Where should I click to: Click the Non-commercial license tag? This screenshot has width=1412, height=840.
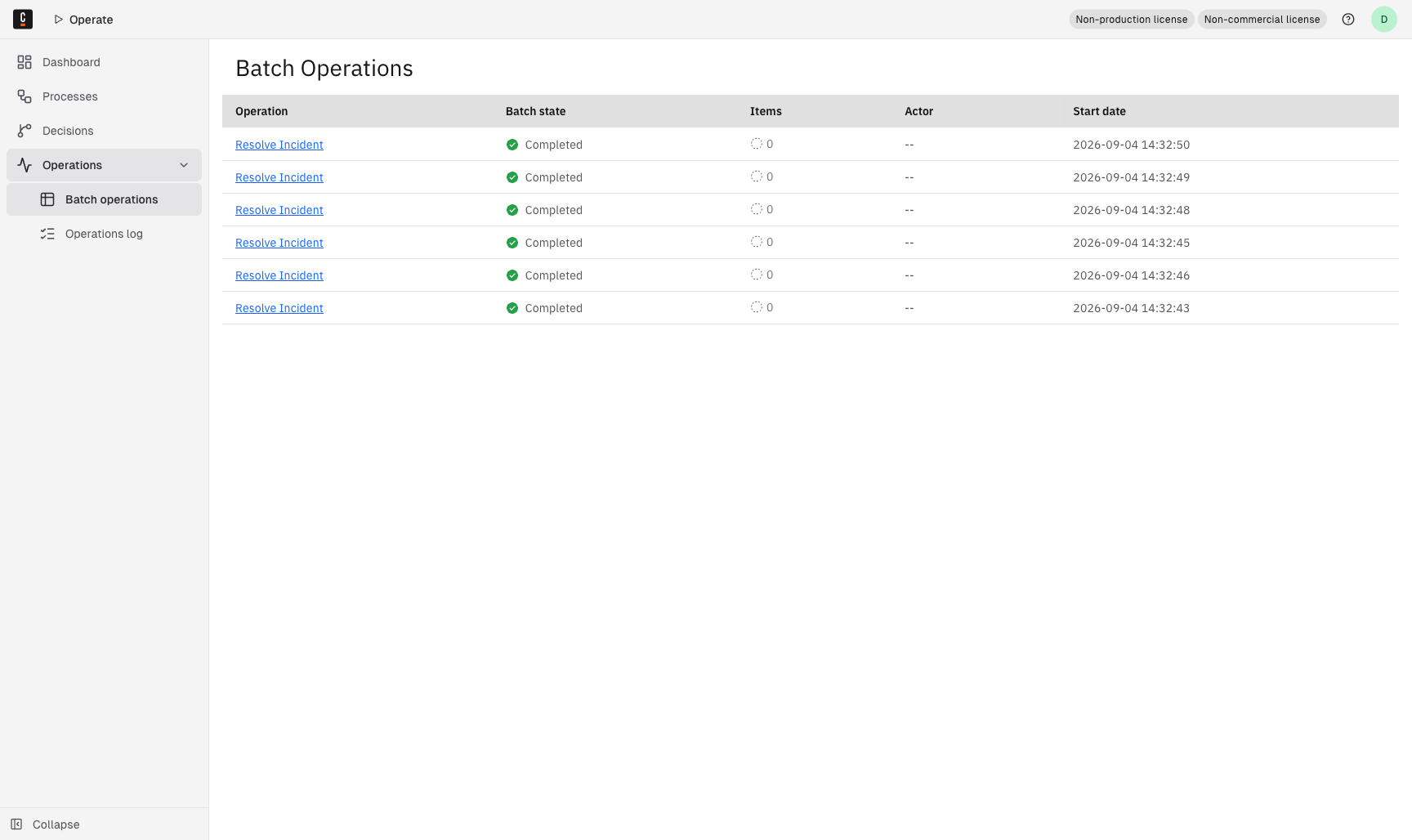tap(1262, 20)
